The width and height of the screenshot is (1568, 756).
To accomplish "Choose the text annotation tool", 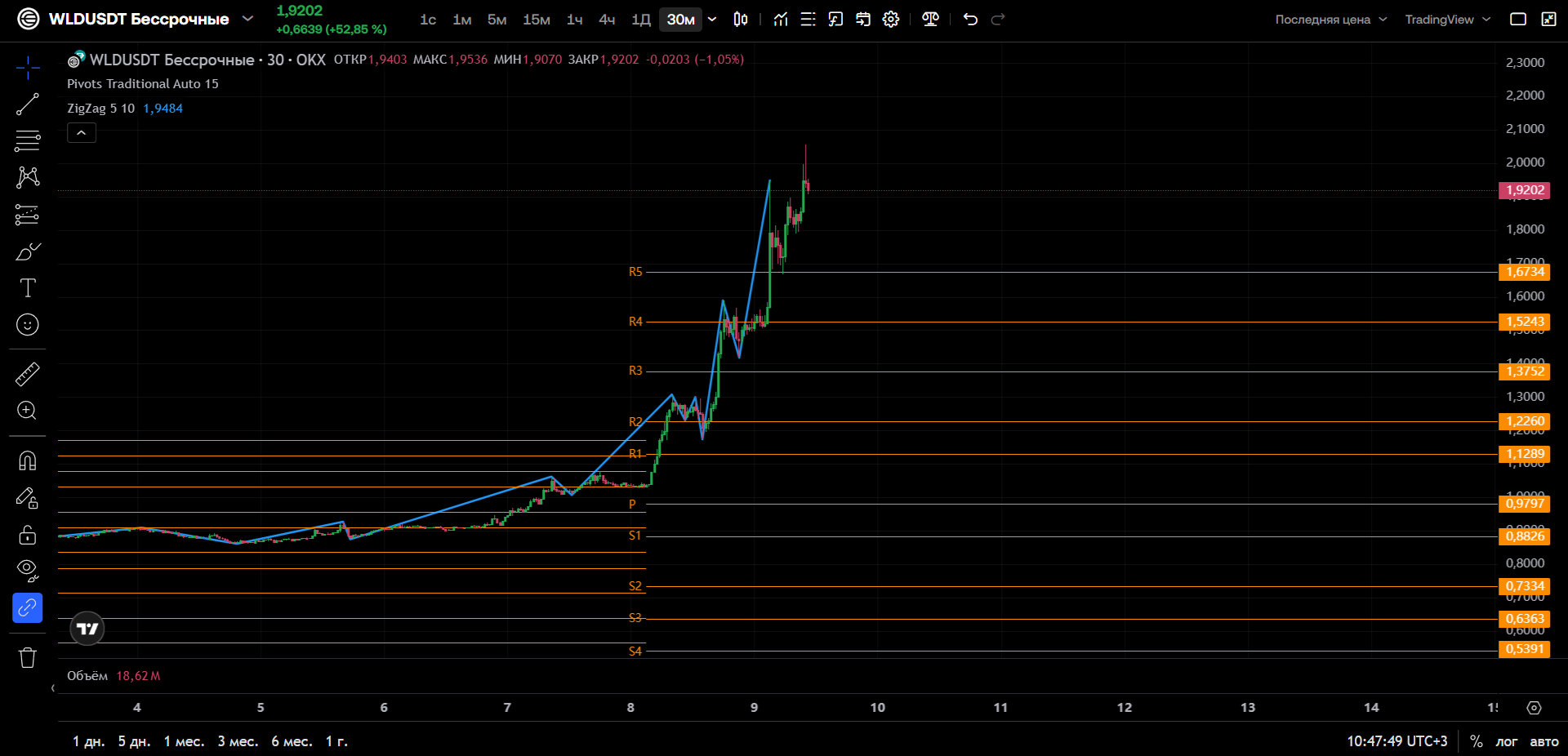I will coord(27,288).
